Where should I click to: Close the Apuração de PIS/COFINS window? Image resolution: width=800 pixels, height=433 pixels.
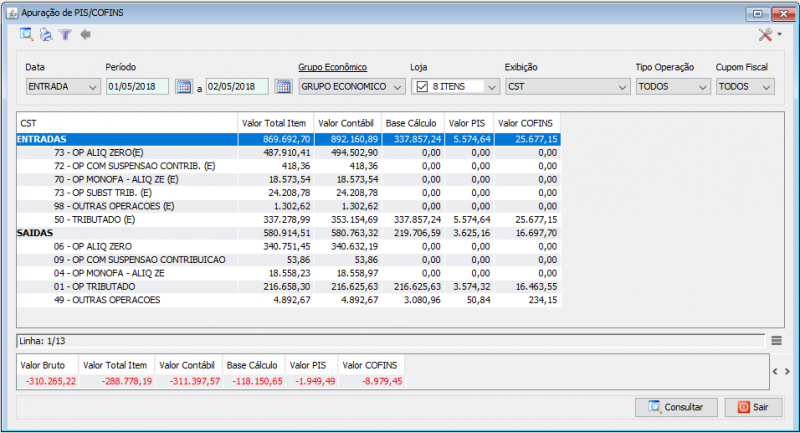click(783, 14)
